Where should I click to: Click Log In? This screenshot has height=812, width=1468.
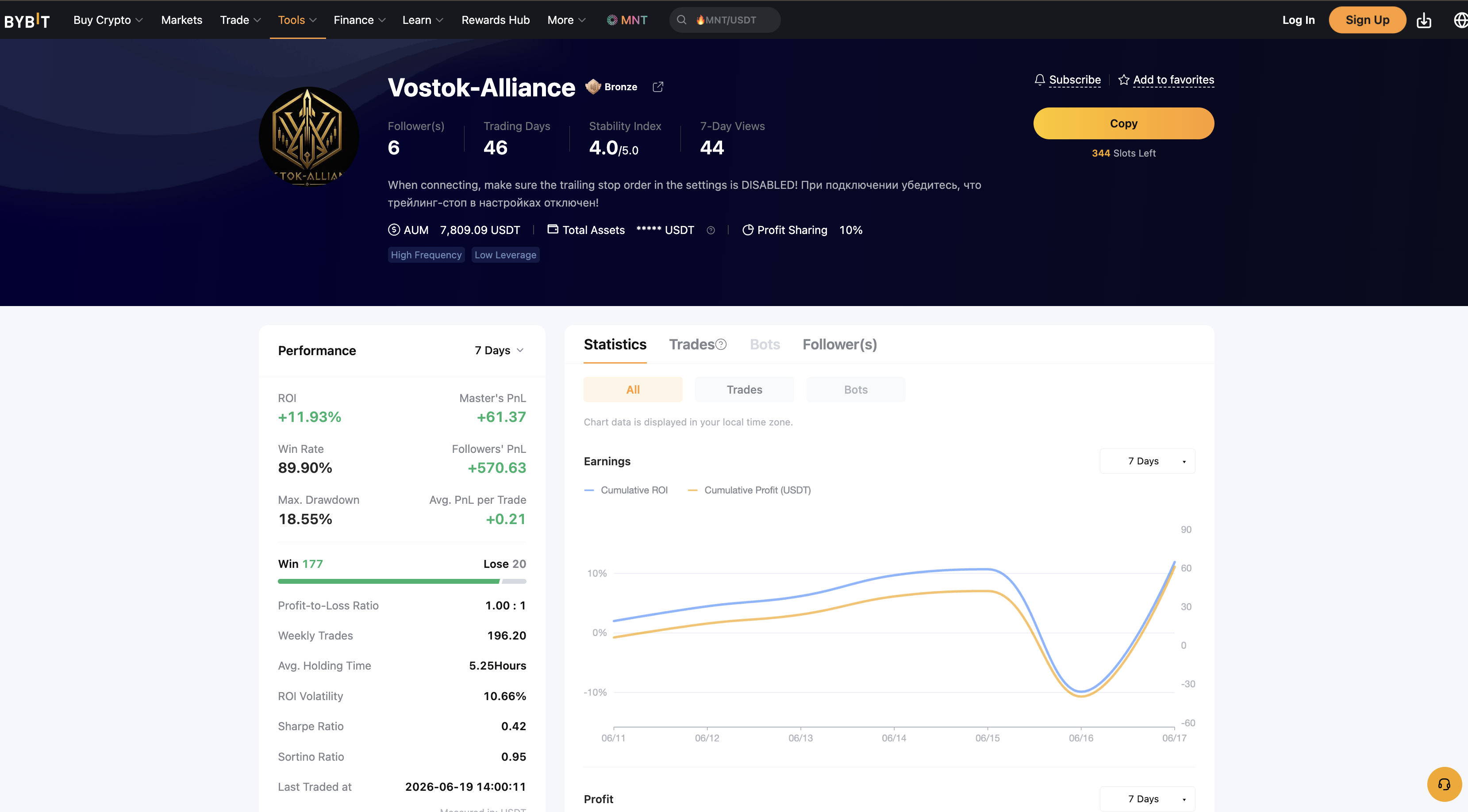click(x=1298, y=20)
